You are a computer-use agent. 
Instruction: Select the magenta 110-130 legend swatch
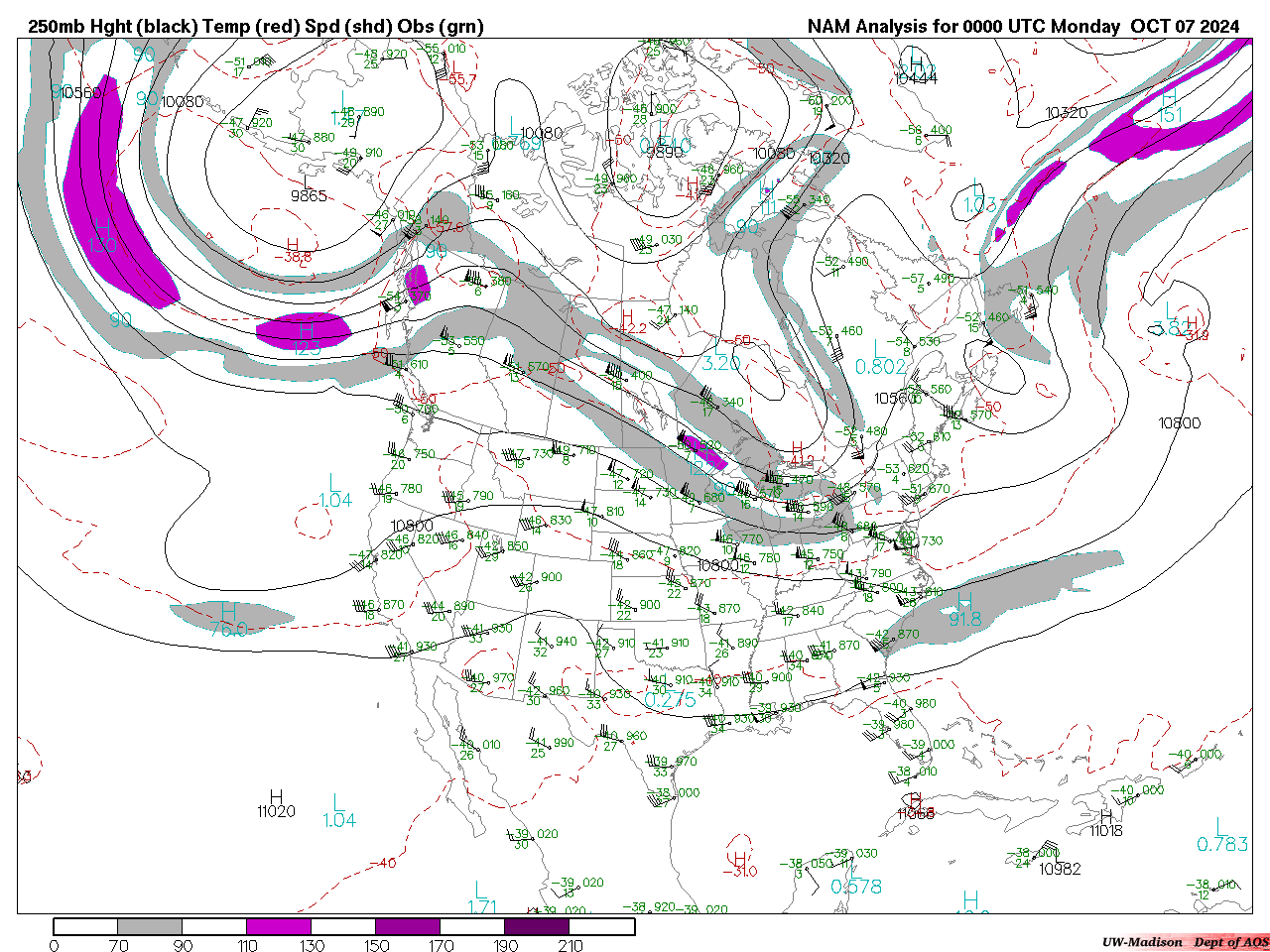[279, 927]
